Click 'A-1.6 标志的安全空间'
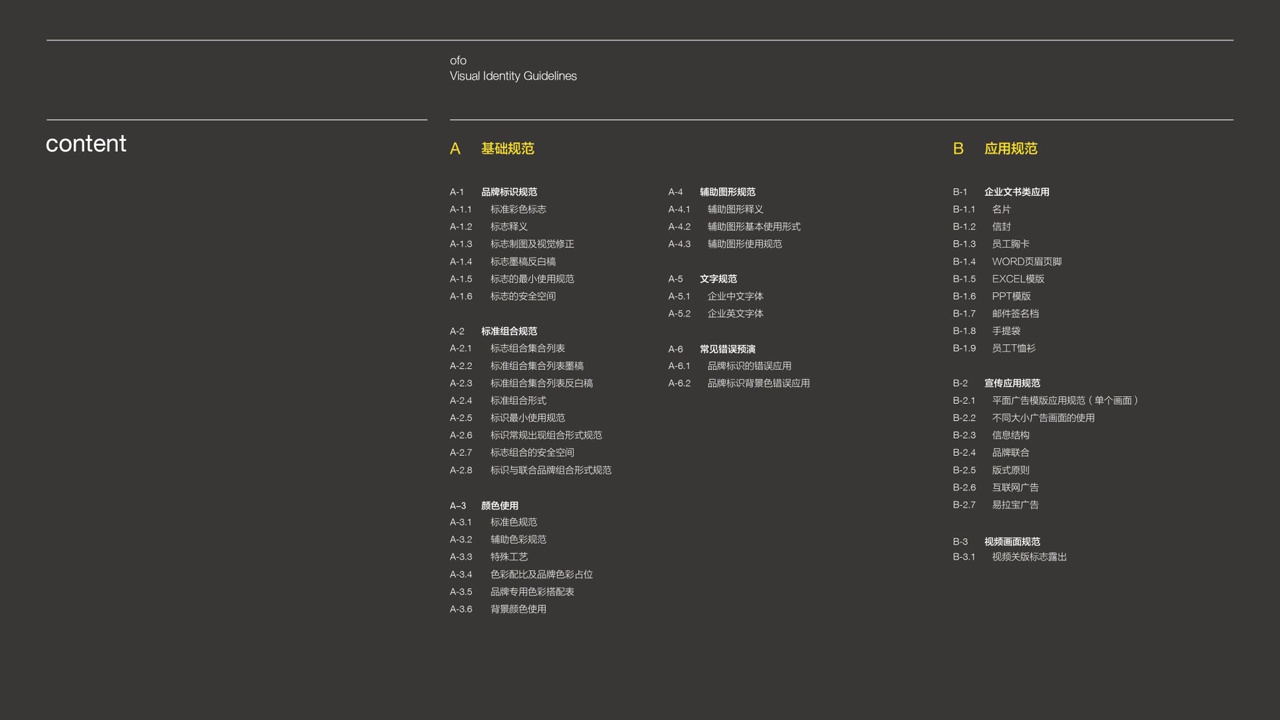The height and width of the screenshot is (720, 1280). click(503, 296)
